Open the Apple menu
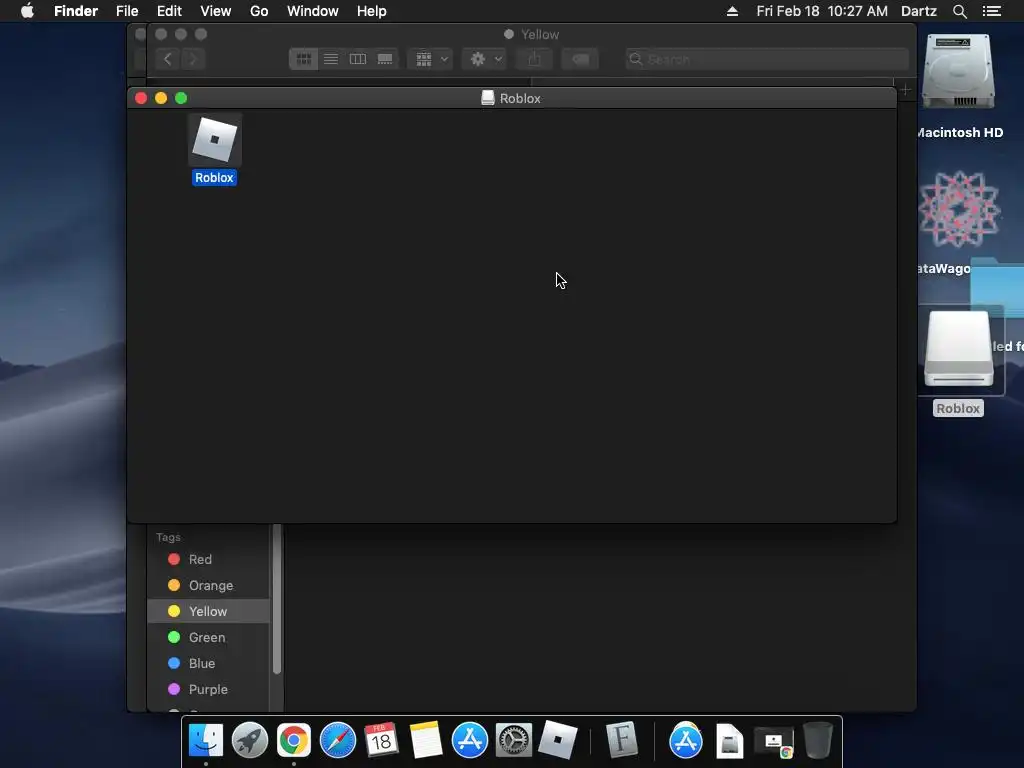This screenshot has height=768, width=1024. pyautogui.click(x=27, y=11)
